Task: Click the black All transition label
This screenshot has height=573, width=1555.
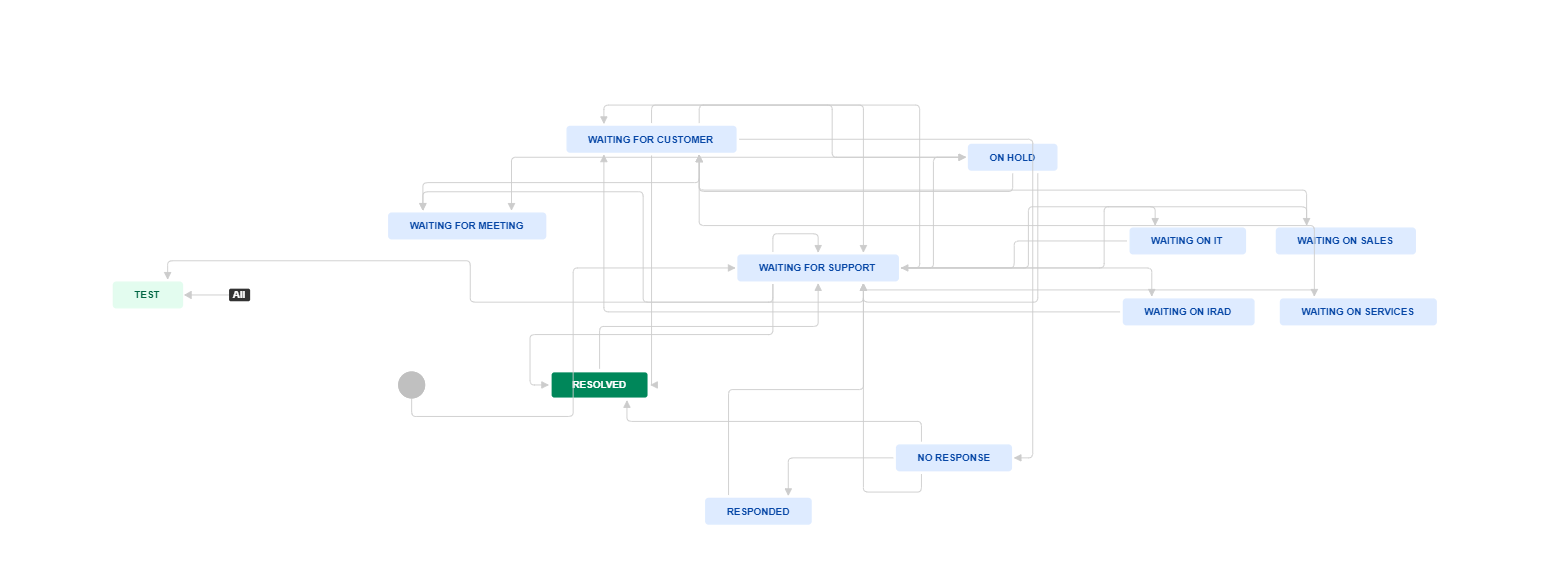Action: [x=239, y=295]
